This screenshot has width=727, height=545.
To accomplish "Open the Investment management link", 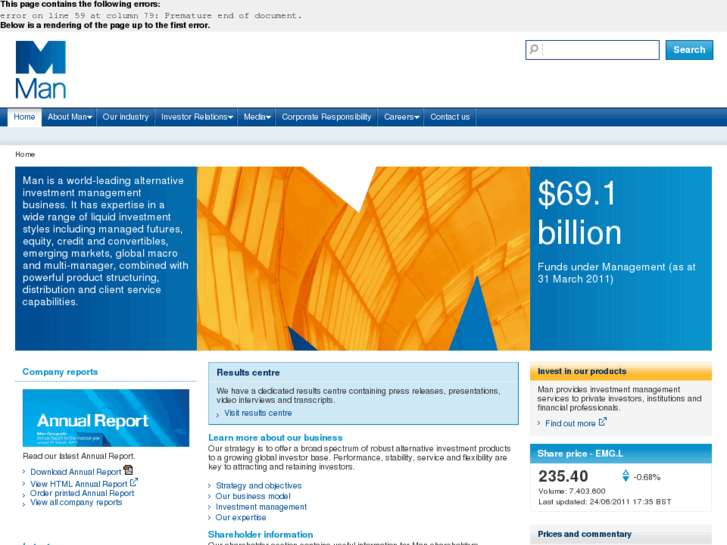I will (x=261, y=507).
